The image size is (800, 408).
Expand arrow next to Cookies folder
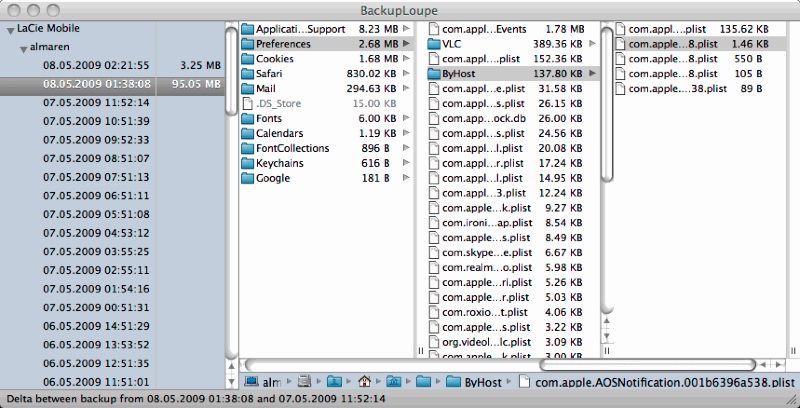(406, 59)
